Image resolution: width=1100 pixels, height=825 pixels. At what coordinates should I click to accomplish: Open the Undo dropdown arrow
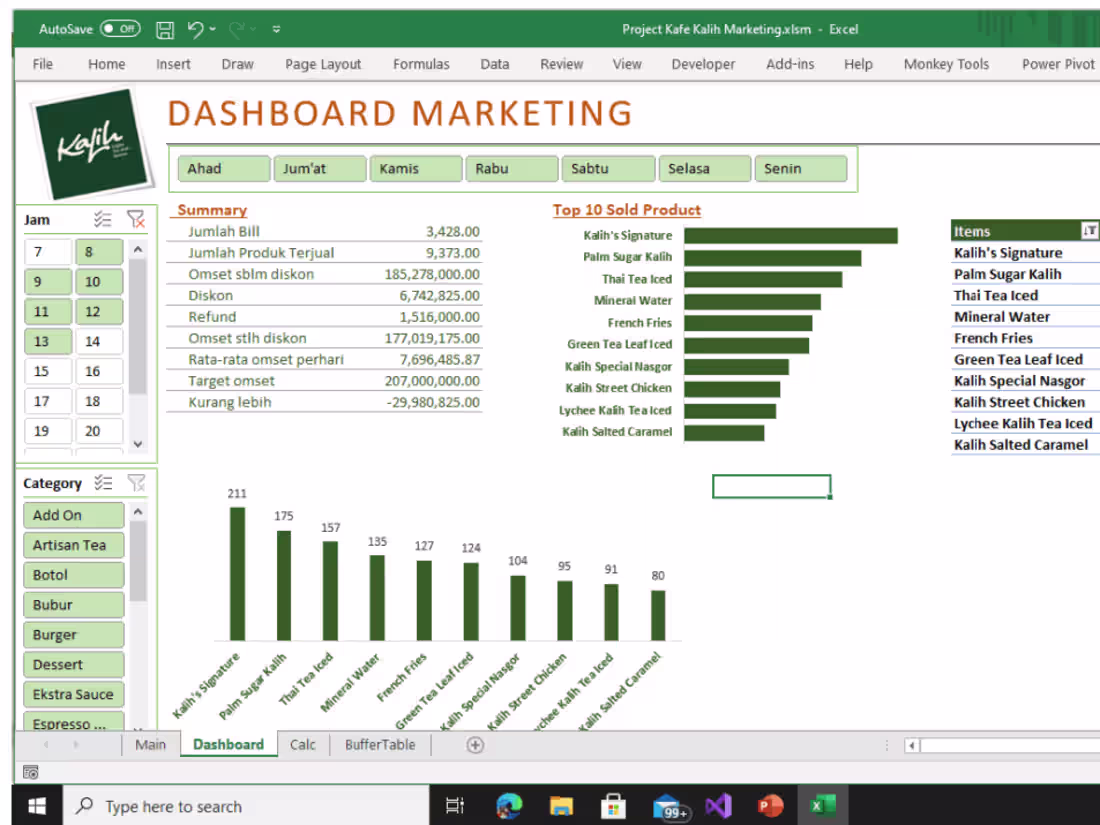(x=214, y=29)
